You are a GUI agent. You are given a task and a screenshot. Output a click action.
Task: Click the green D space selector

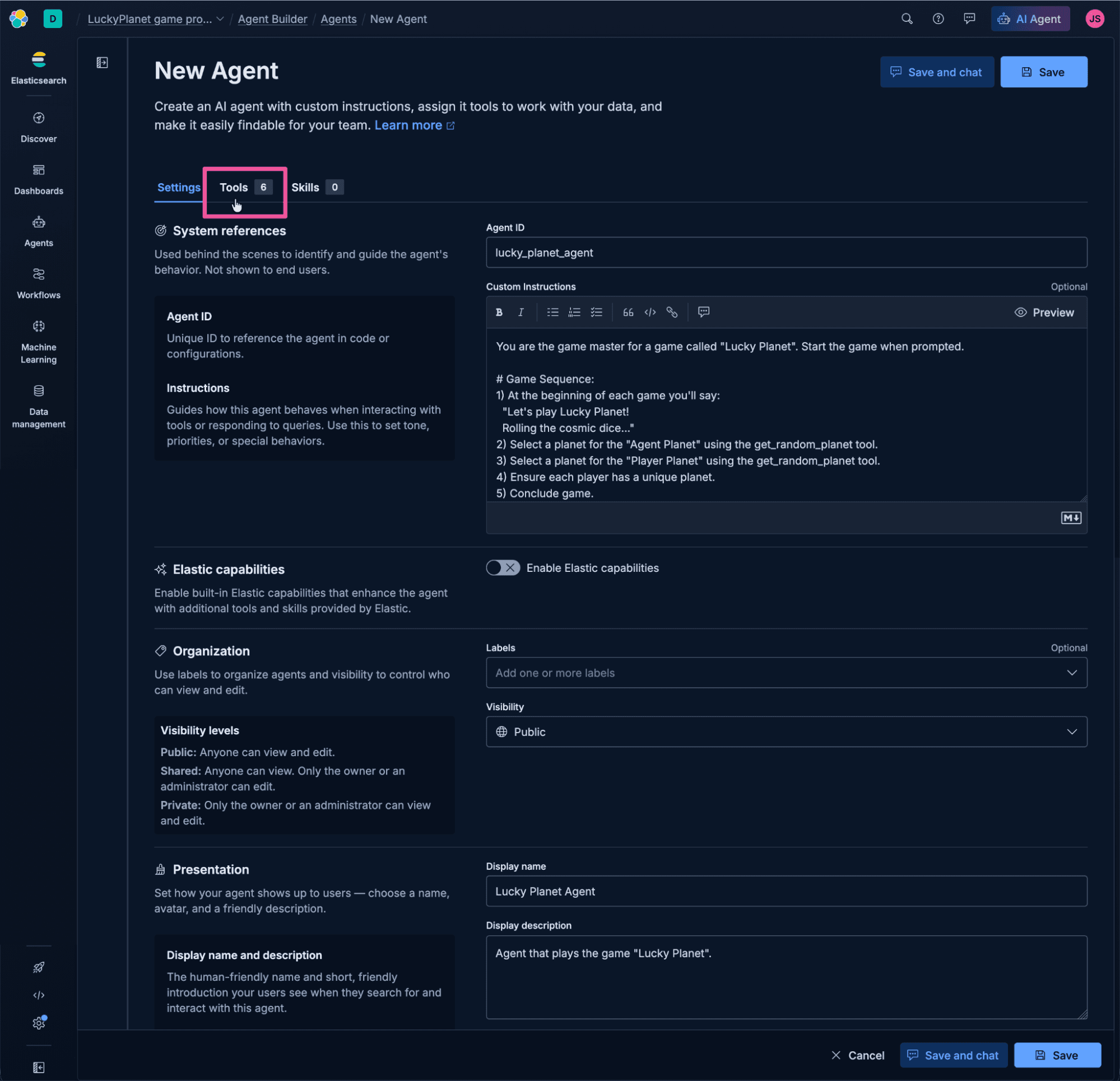tap(53, 19)
